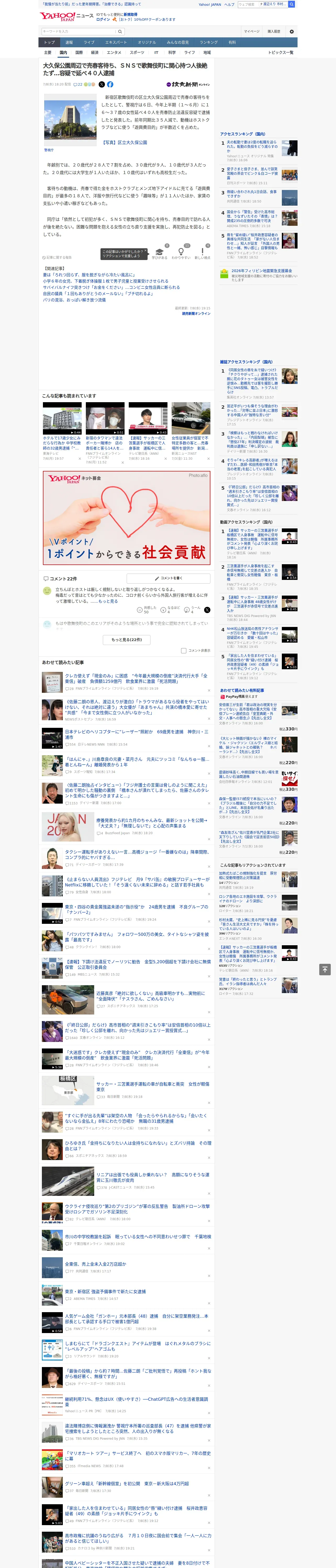Click the 読売新聞オンライン publisher logo
This screenshot has width=336, height=1568.
[188, 85]
